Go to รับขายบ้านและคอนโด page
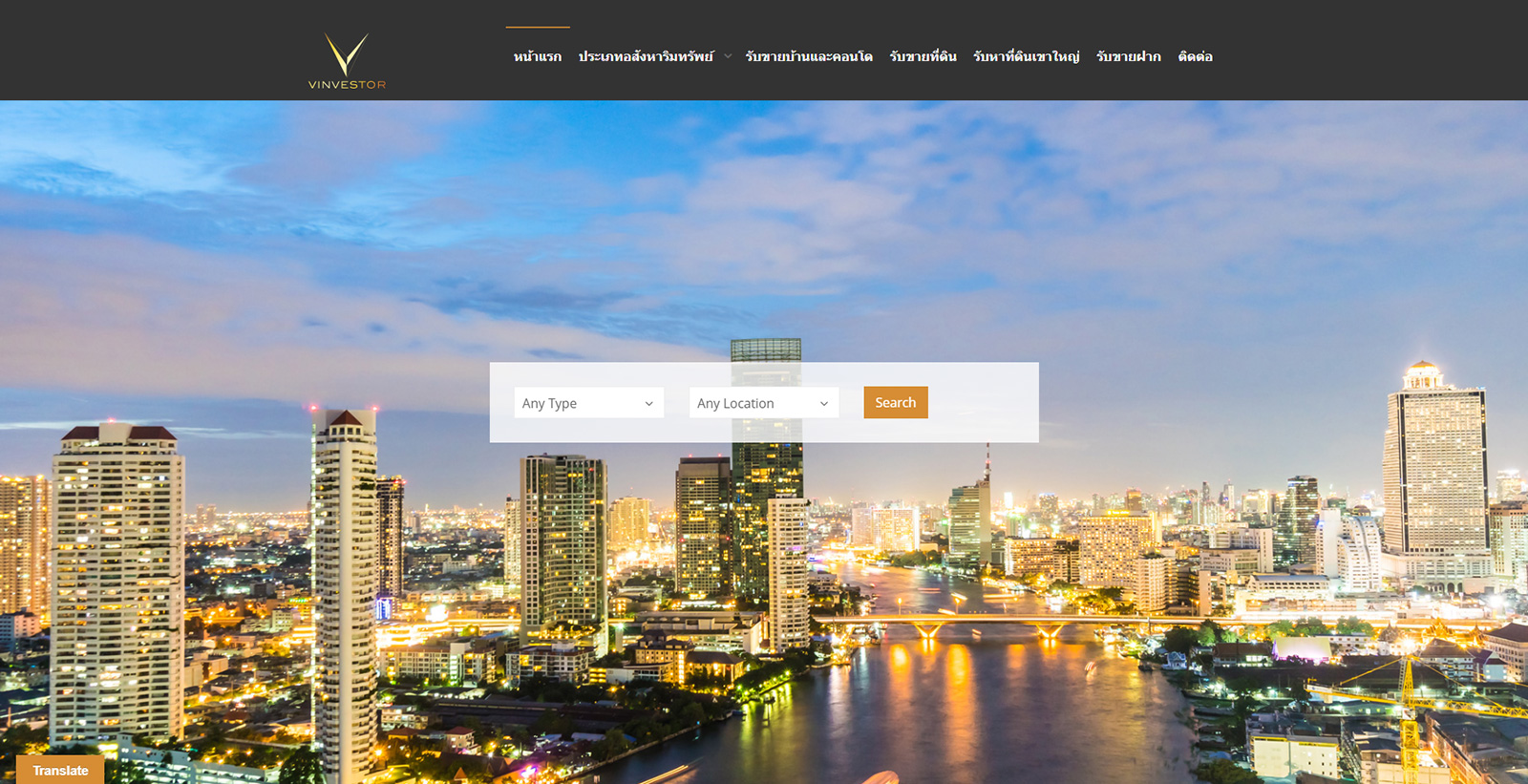This screenshot has height=784, width=1528. (809, 56)
